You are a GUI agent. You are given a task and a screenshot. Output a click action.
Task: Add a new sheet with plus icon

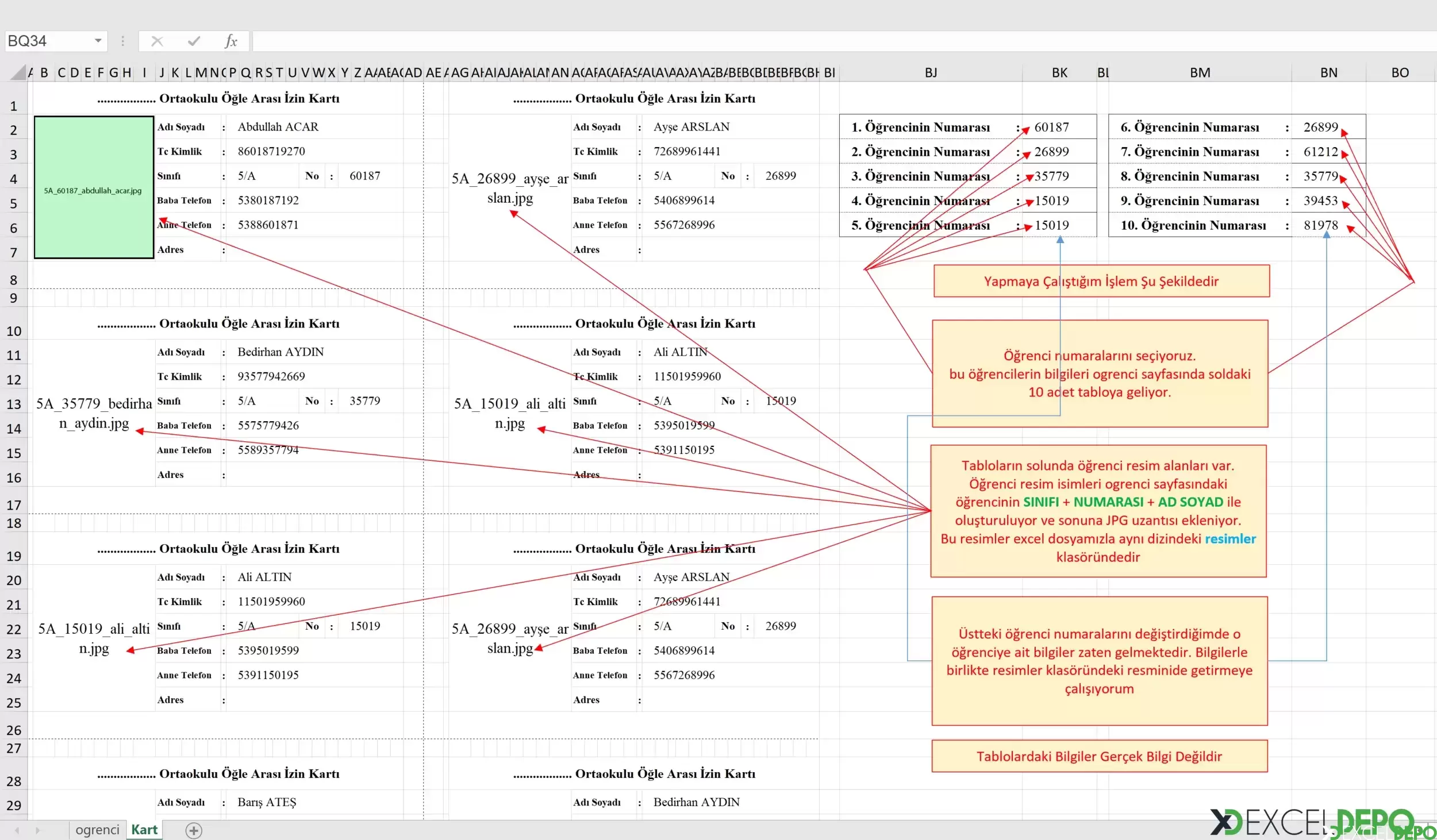[194, 830]
